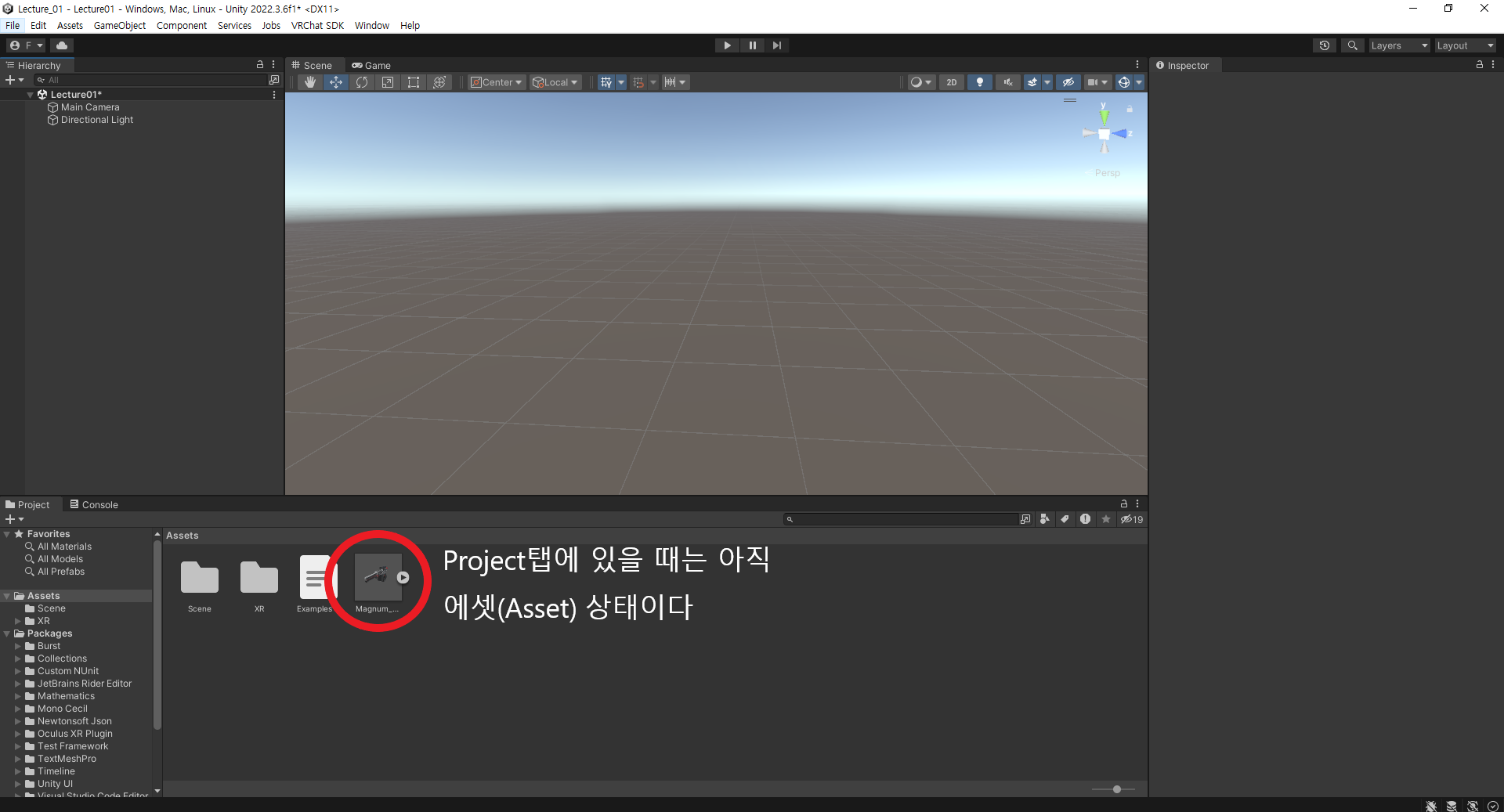Image resolution: width=1504 pixels, height=812 pixels.
Task: Toggle hidden packages visibility (19)
Action: tap(1132, 519)
